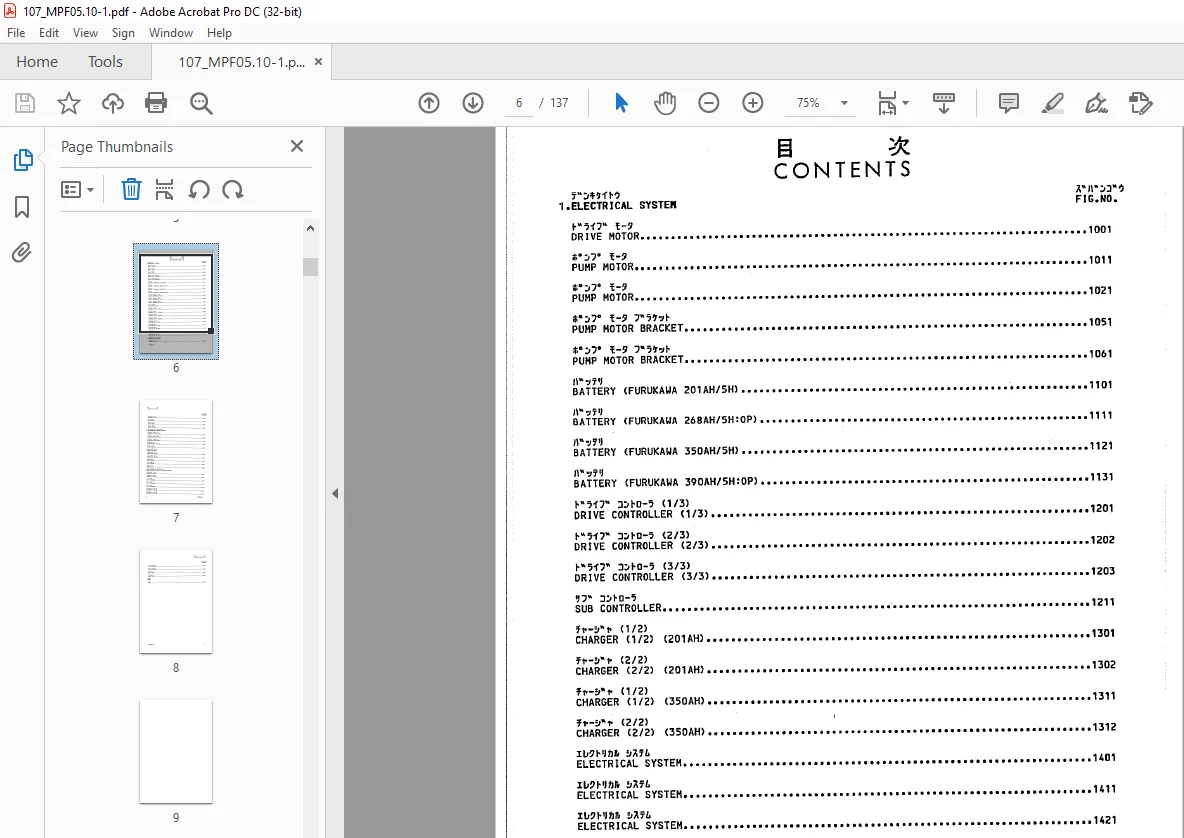This screenshot has height=838, width=1184.
Task: Click the Save file icon
Action: pos(25,103)
